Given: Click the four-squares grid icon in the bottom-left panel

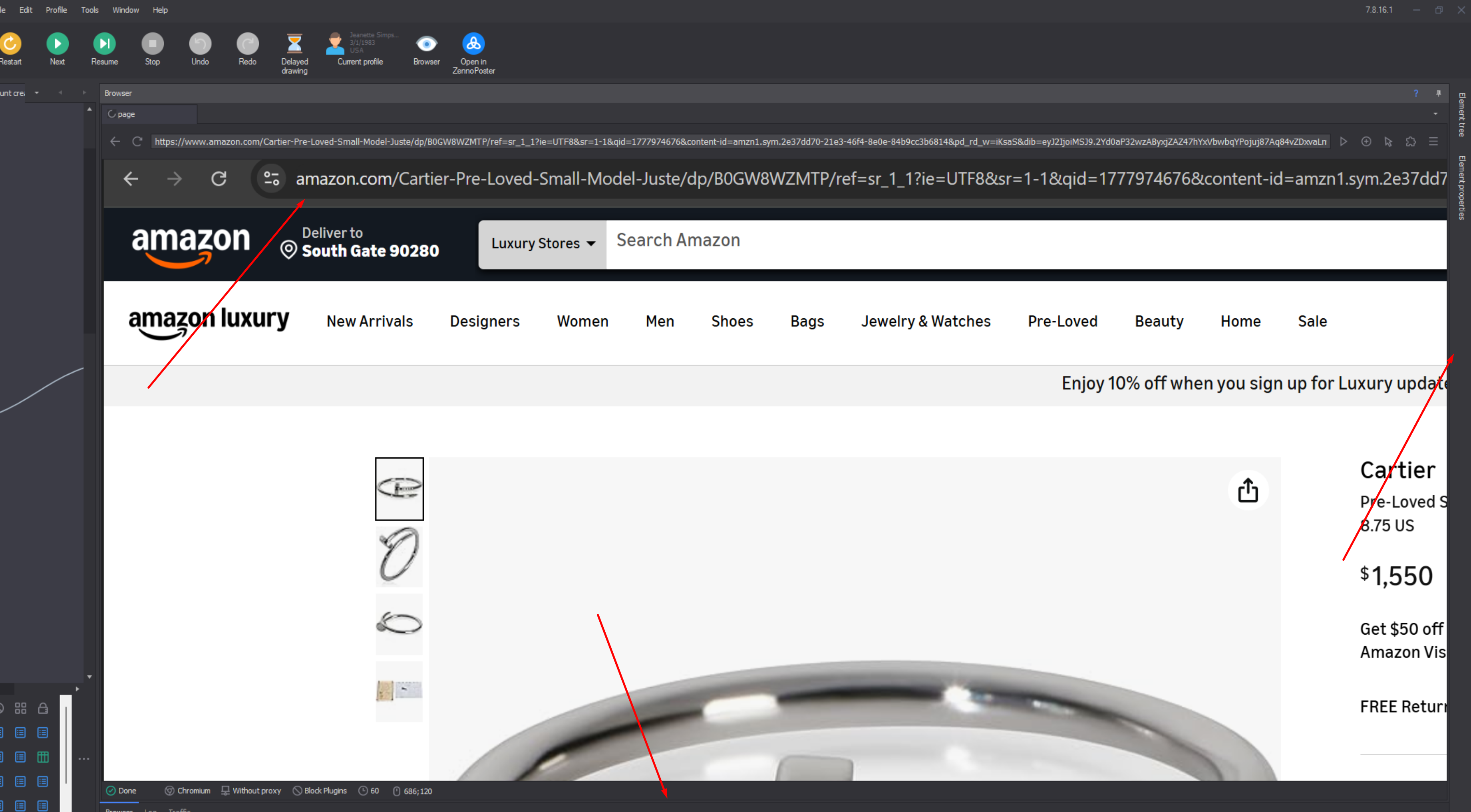Looking at the screenshot, I should (20, 709).
